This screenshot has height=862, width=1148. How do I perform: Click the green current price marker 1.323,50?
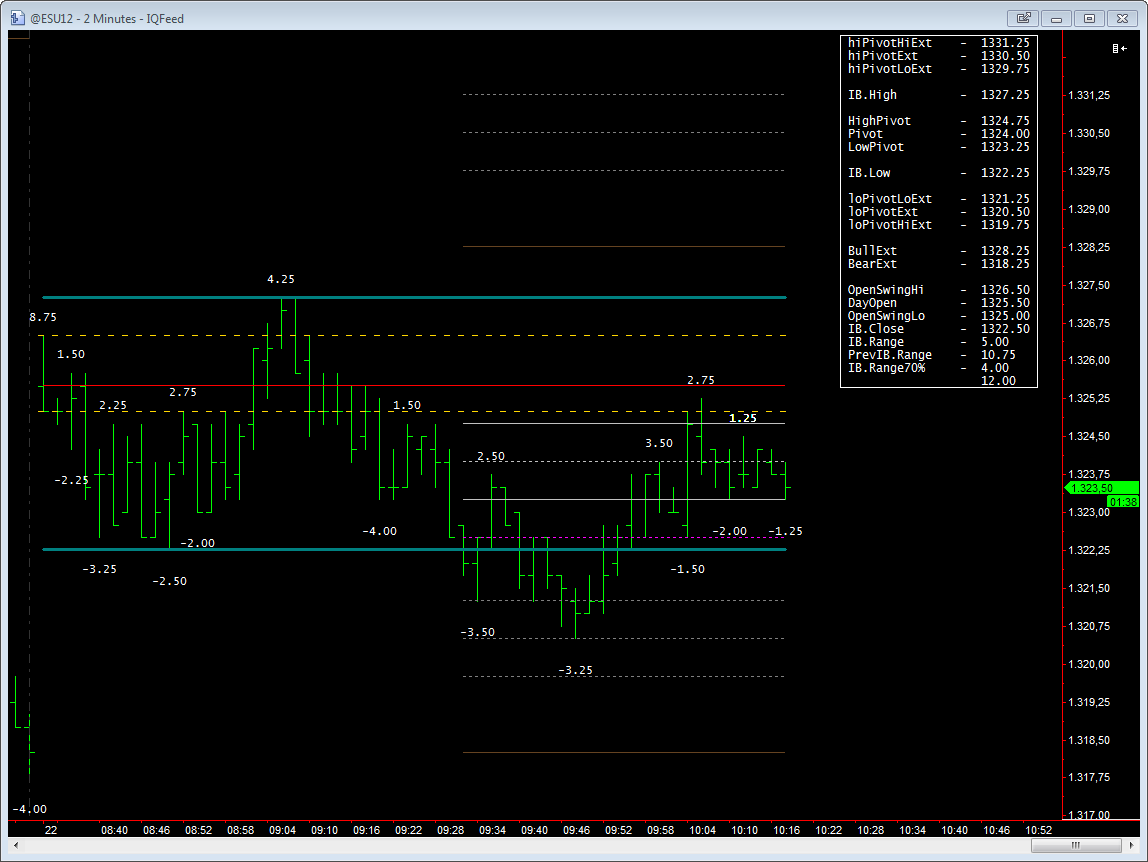click(1102, 488)
